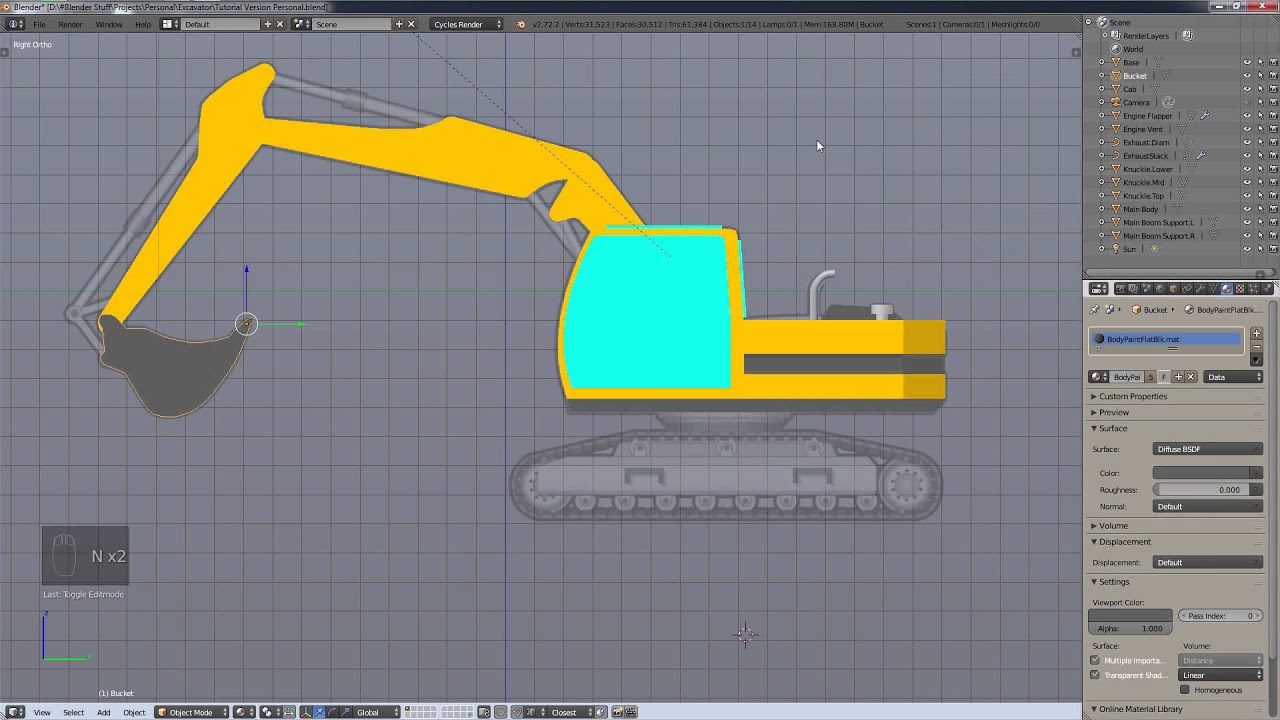Viewport: 1280px width, 720px height.
Task: Open the Global orientation dropdown
Action: click(x=378, y=712)
